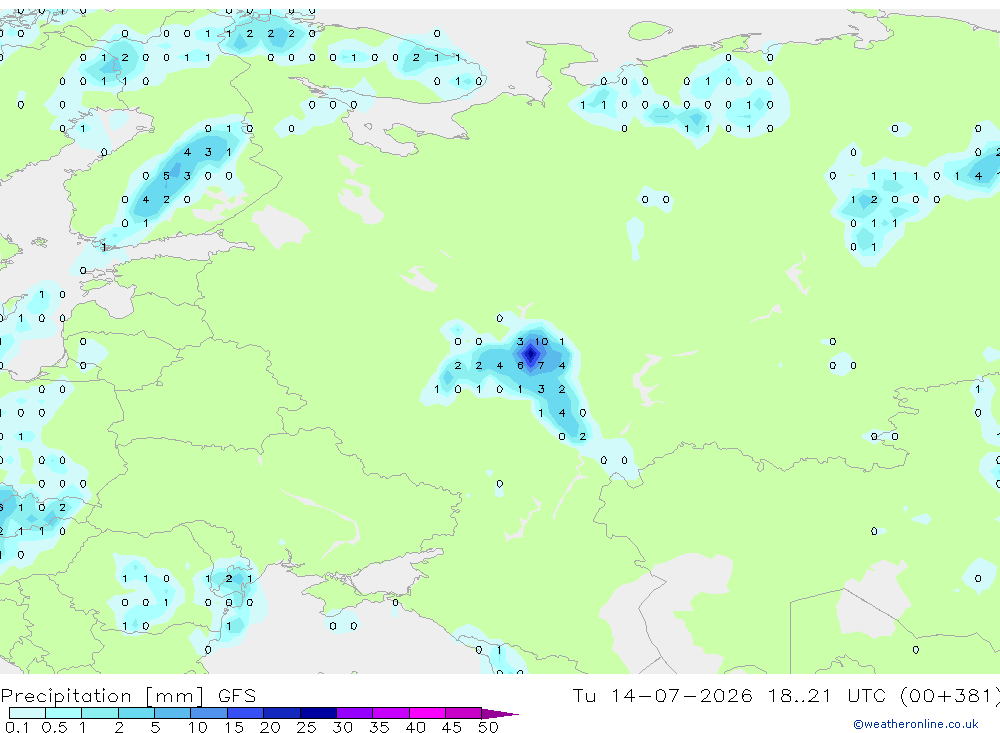The width and height of the screenshot is (1000, 733).
Task: Click the date '14-07-2026' in the footer
Action: click(x=681, y=695)
